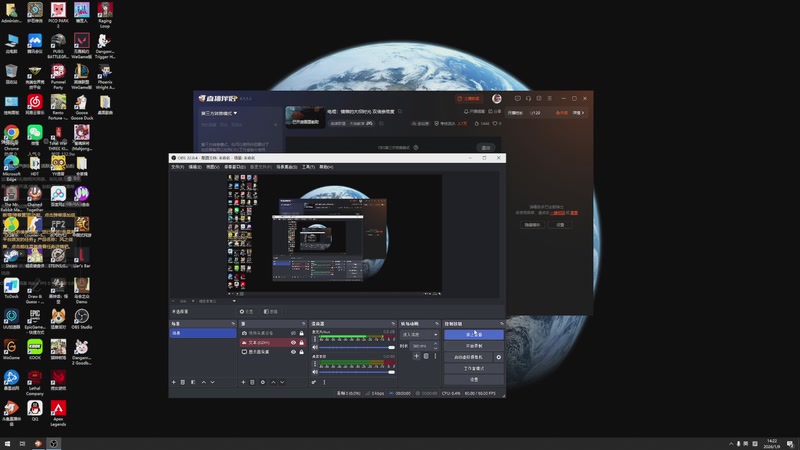800x450 pixels.
Task: Open microphone channel options menu in mixer
Action: coord(315,339)
